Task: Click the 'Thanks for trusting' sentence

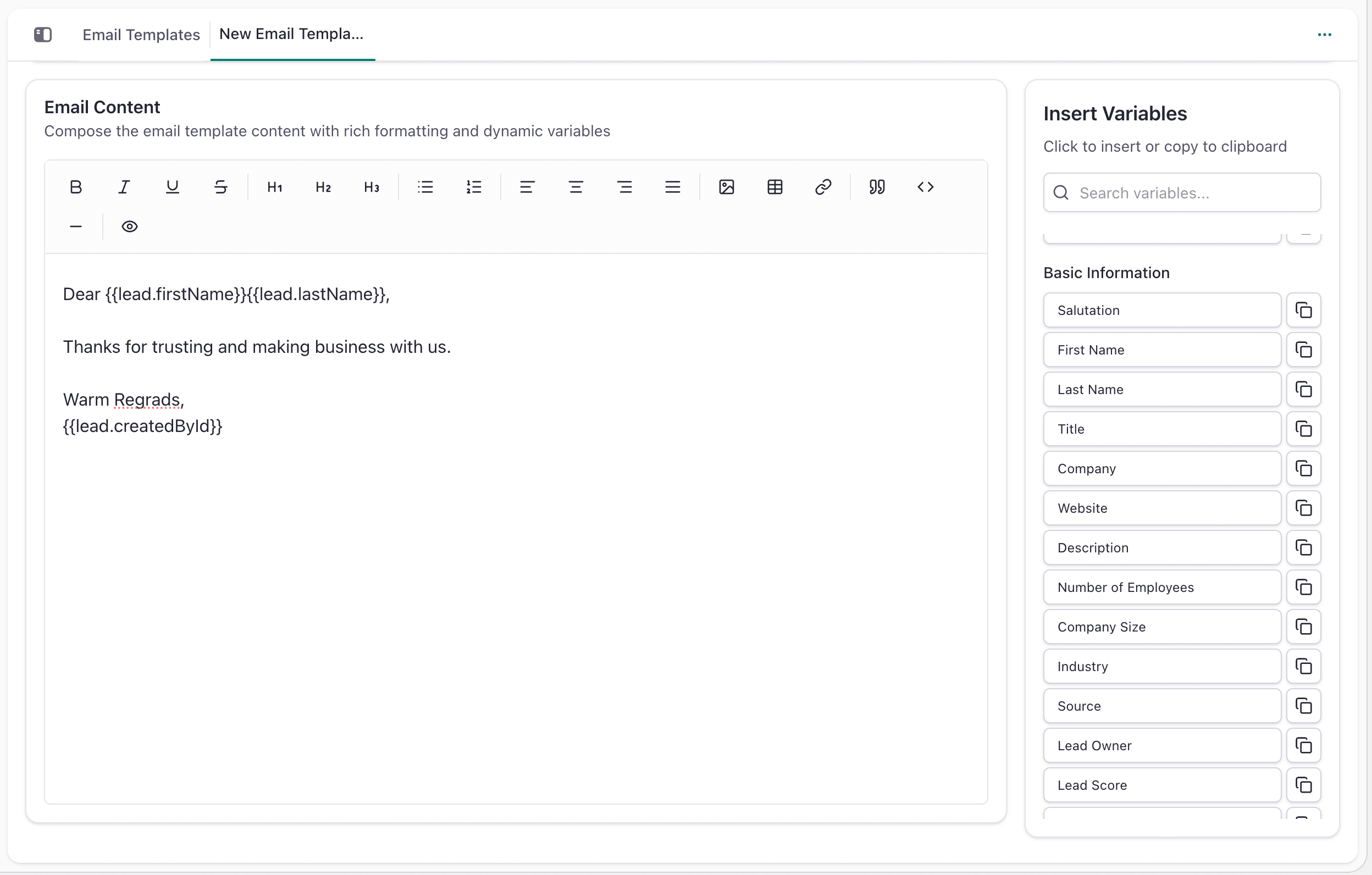Action: [256, 347]
